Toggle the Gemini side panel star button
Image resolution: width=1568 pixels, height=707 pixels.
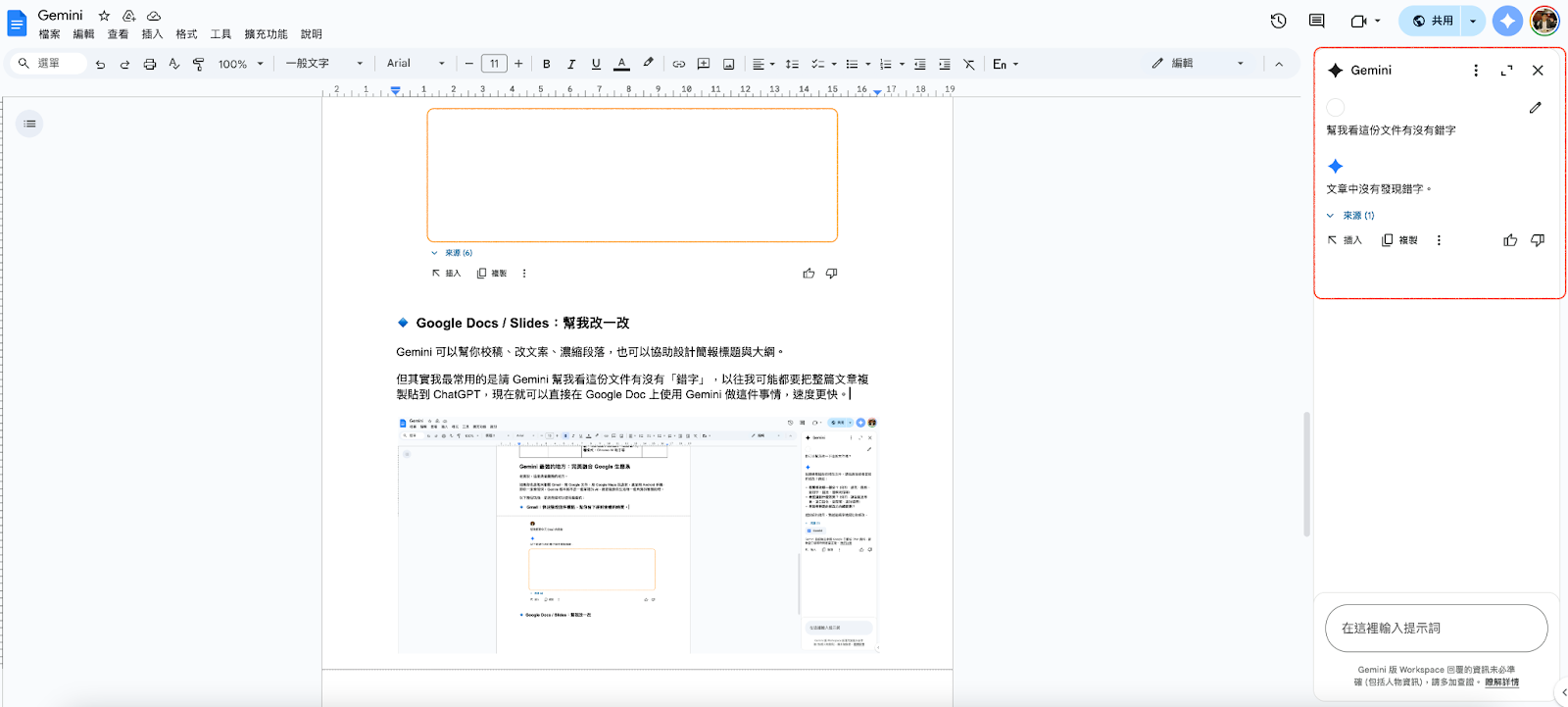pyautogui.click(x=1507, y=21)
